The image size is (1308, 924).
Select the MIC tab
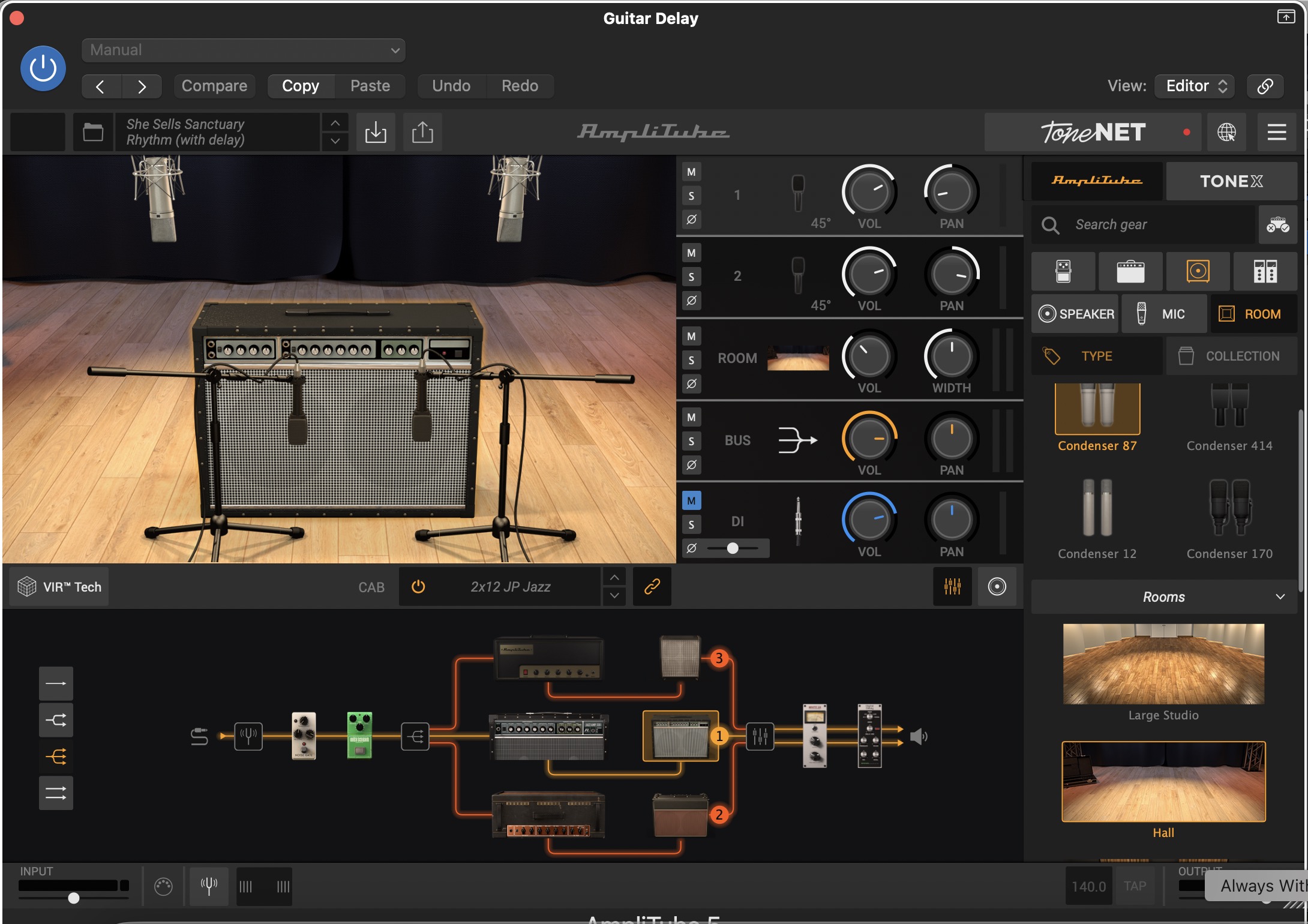(1164, 314)
